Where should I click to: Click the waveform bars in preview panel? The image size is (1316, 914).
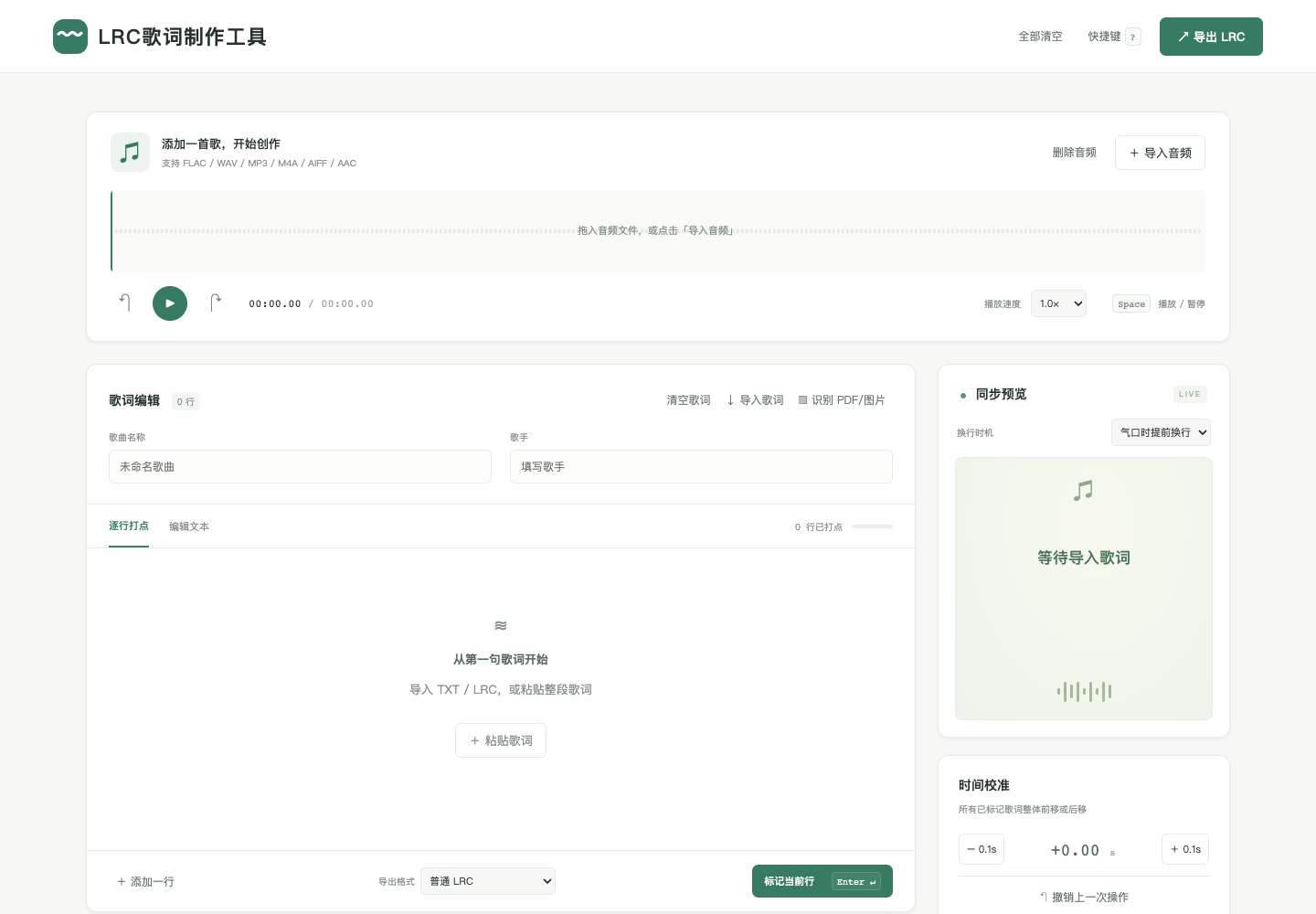click(x=1084, y=692)
